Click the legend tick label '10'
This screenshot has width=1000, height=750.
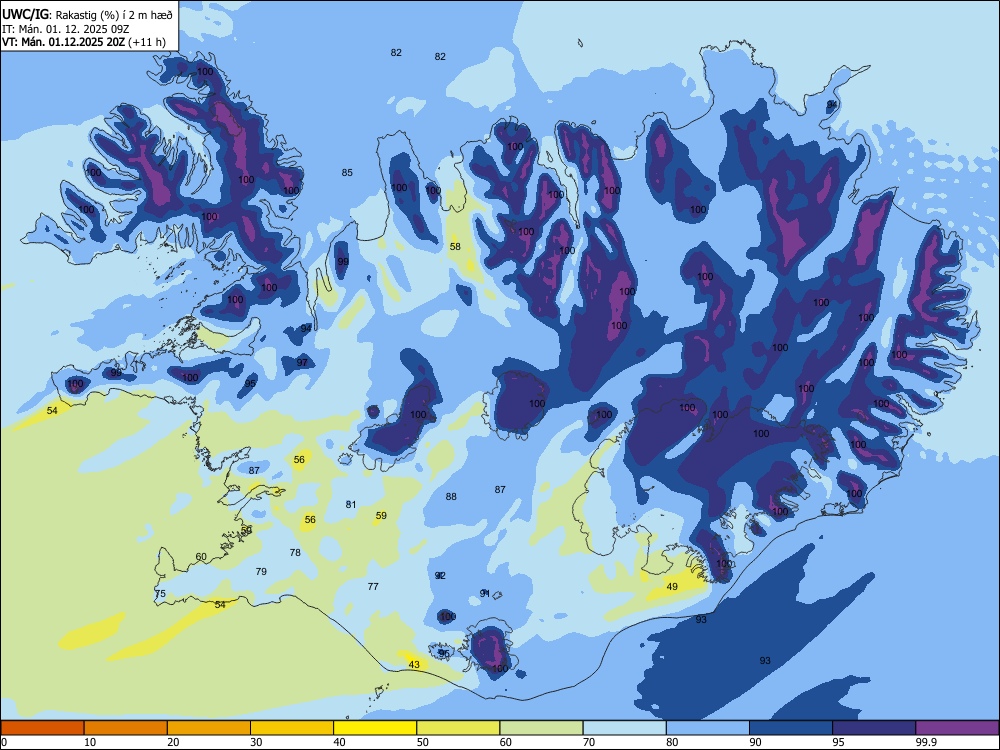(x=90, y=742)
